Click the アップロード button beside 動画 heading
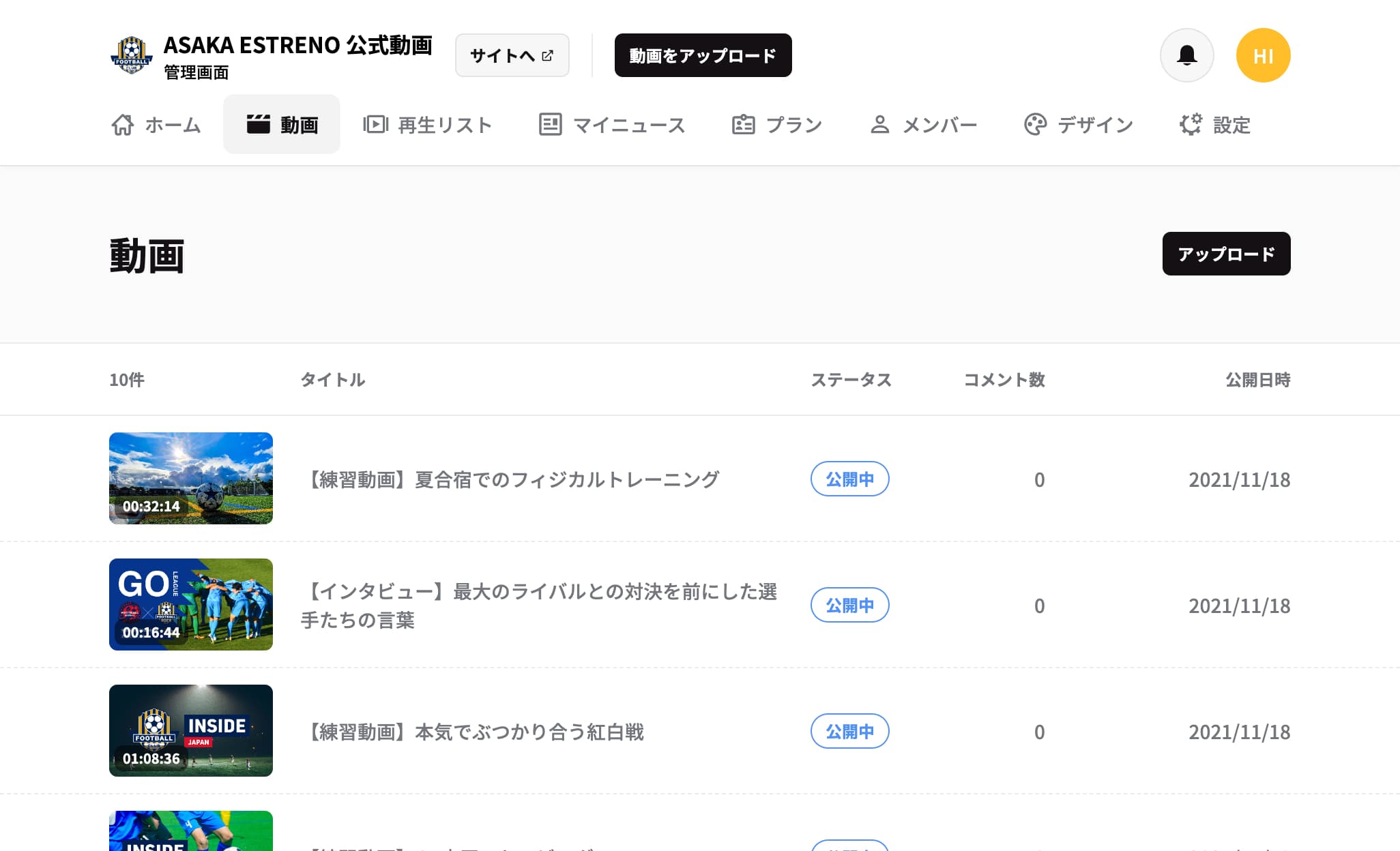Screen dimensions: 1400x851 (x=1226, y=254)
